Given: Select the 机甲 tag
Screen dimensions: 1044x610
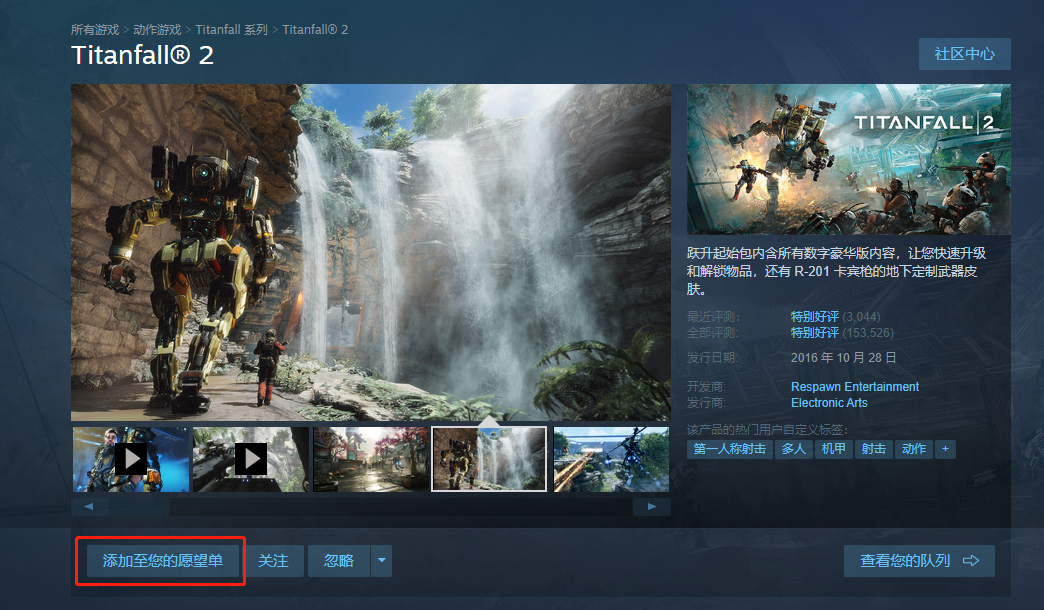Looking at the screenshot, I should coord(833,449).
